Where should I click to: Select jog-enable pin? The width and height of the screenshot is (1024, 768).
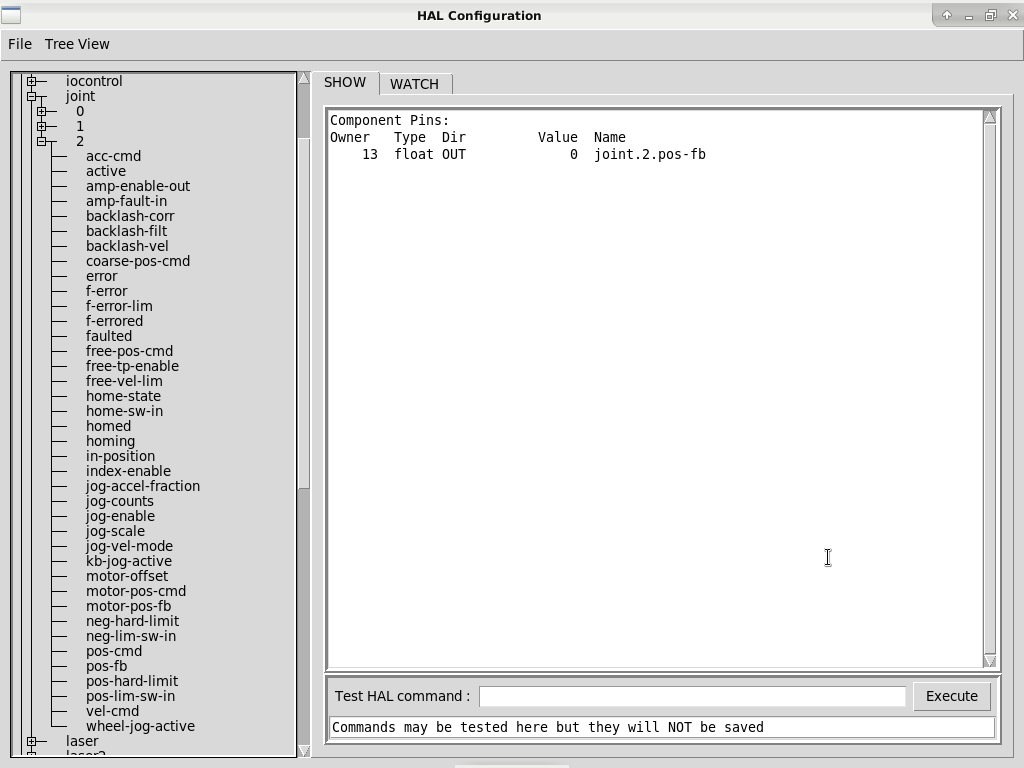120,517
